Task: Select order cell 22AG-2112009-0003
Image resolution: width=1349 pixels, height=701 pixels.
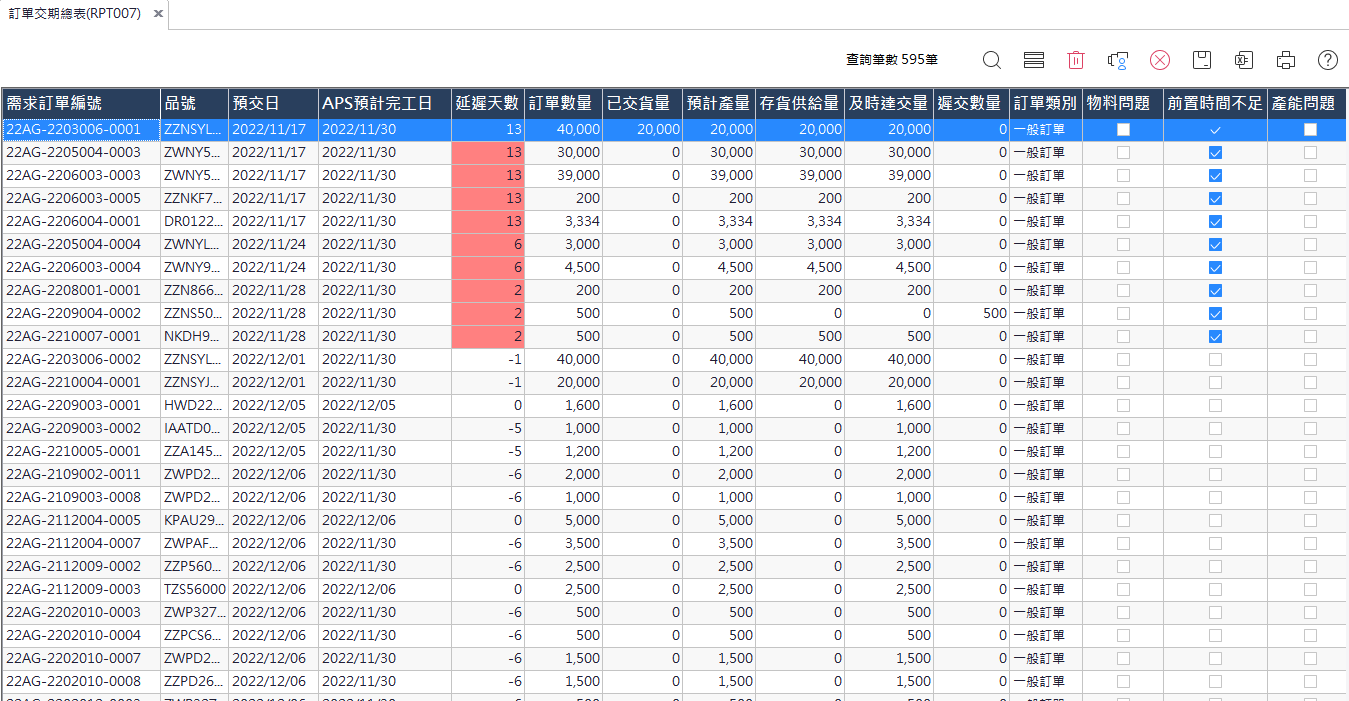Action: [x=81, y=590]
